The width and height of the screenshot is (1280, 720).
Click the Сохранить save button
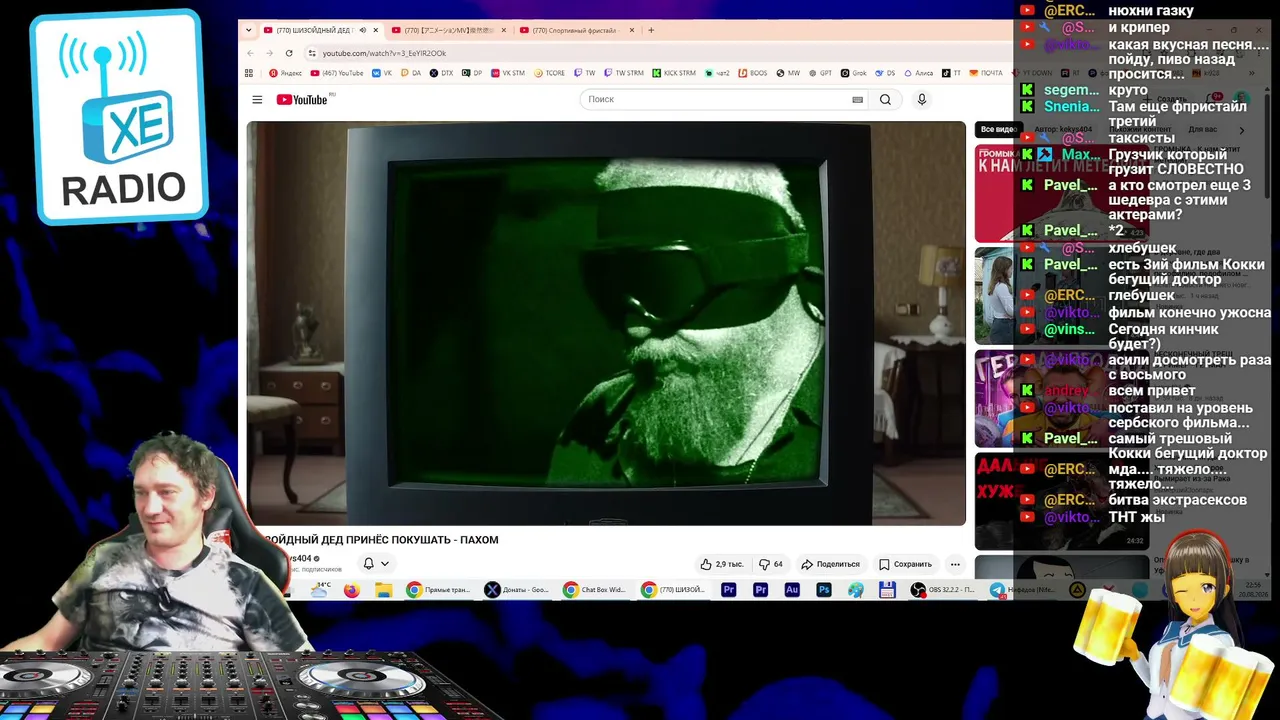905,564
